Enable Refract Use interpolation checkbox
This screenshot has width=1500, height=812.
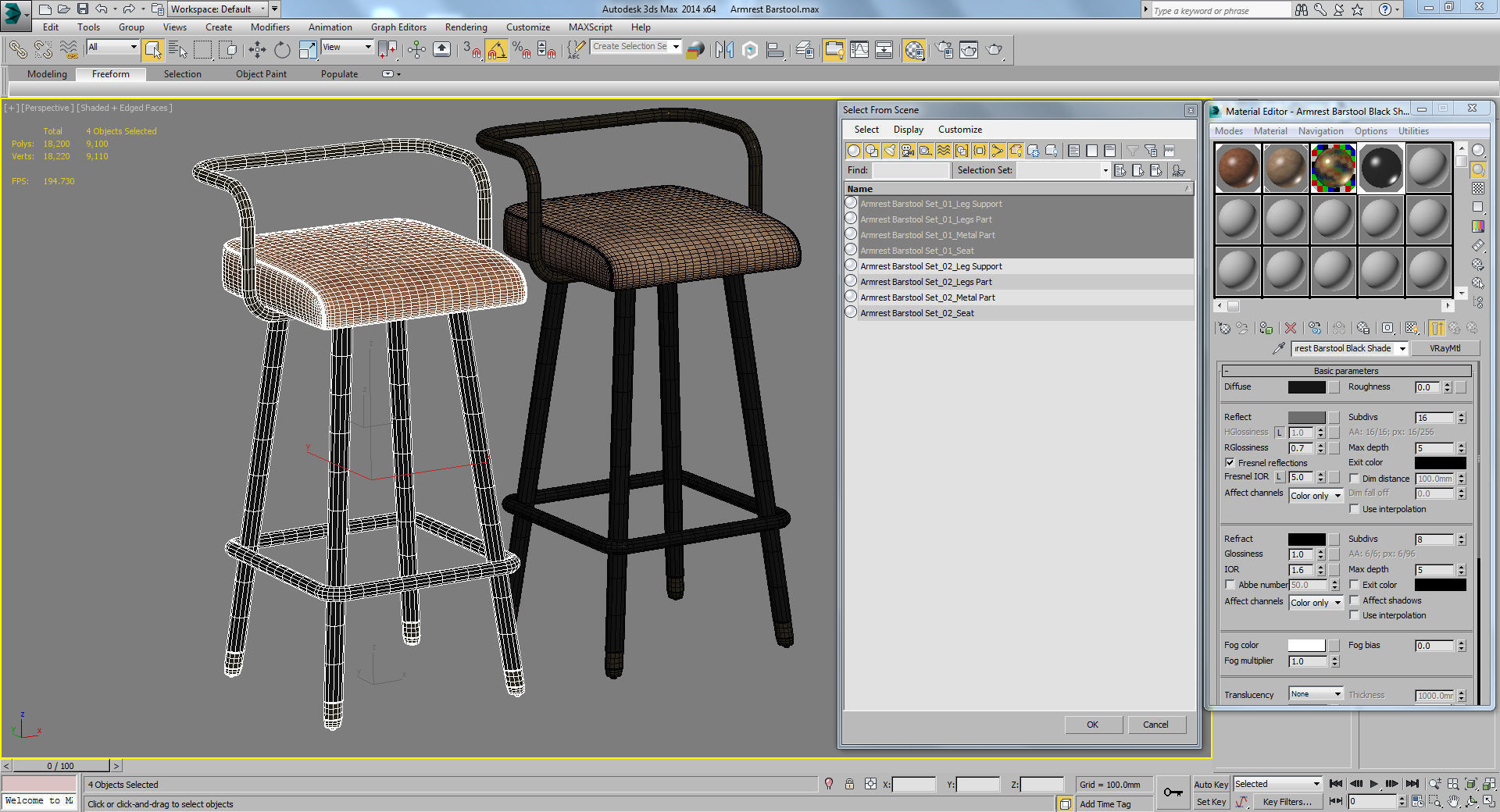click(x=1355, y=615)
